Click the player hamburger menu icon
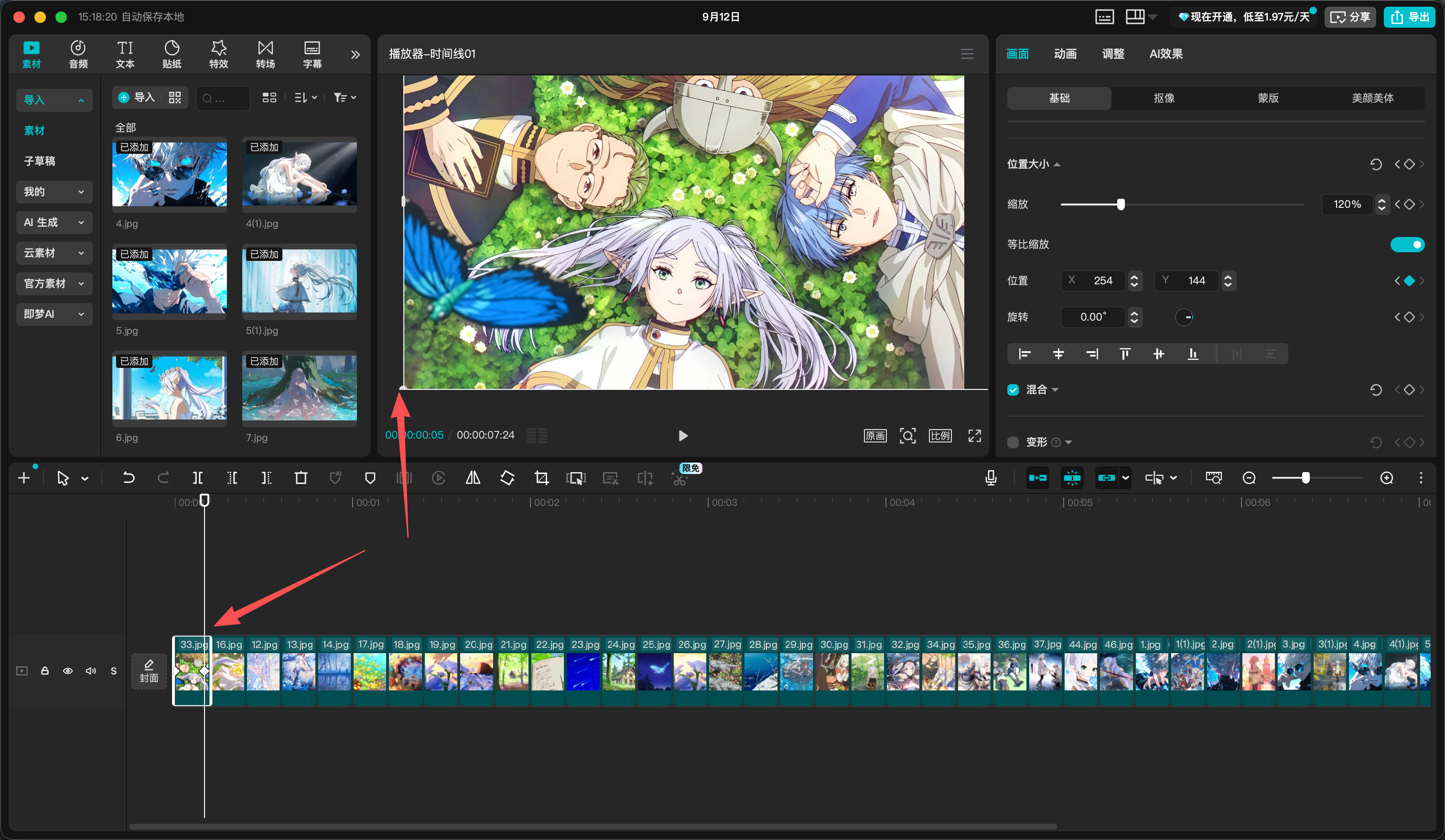Screen dimensions: 1445x840 [x=967, y=54]
